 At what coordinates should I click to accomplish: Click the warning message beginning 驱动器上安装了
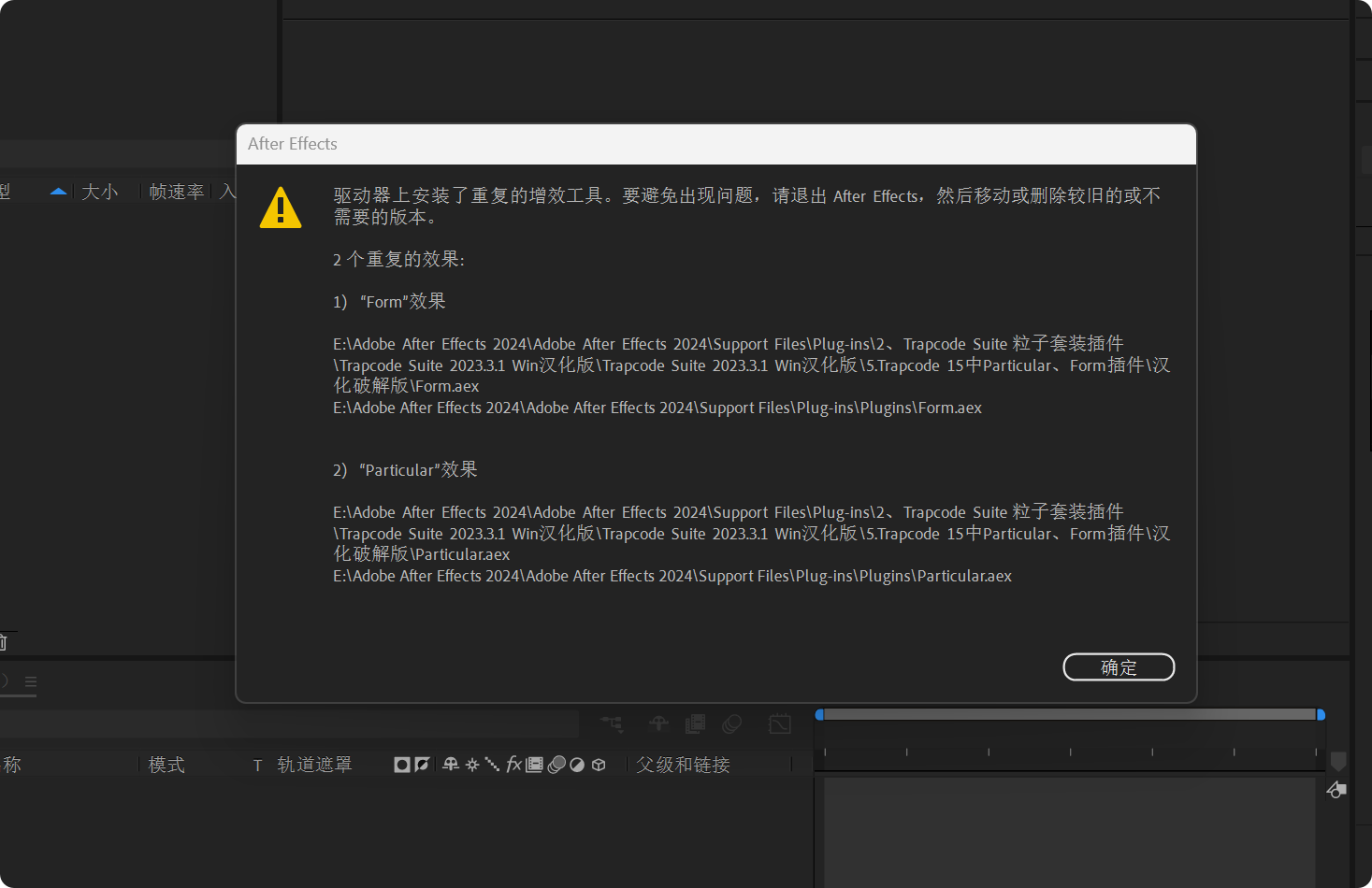pyautogui.click(x=746, y=206)
